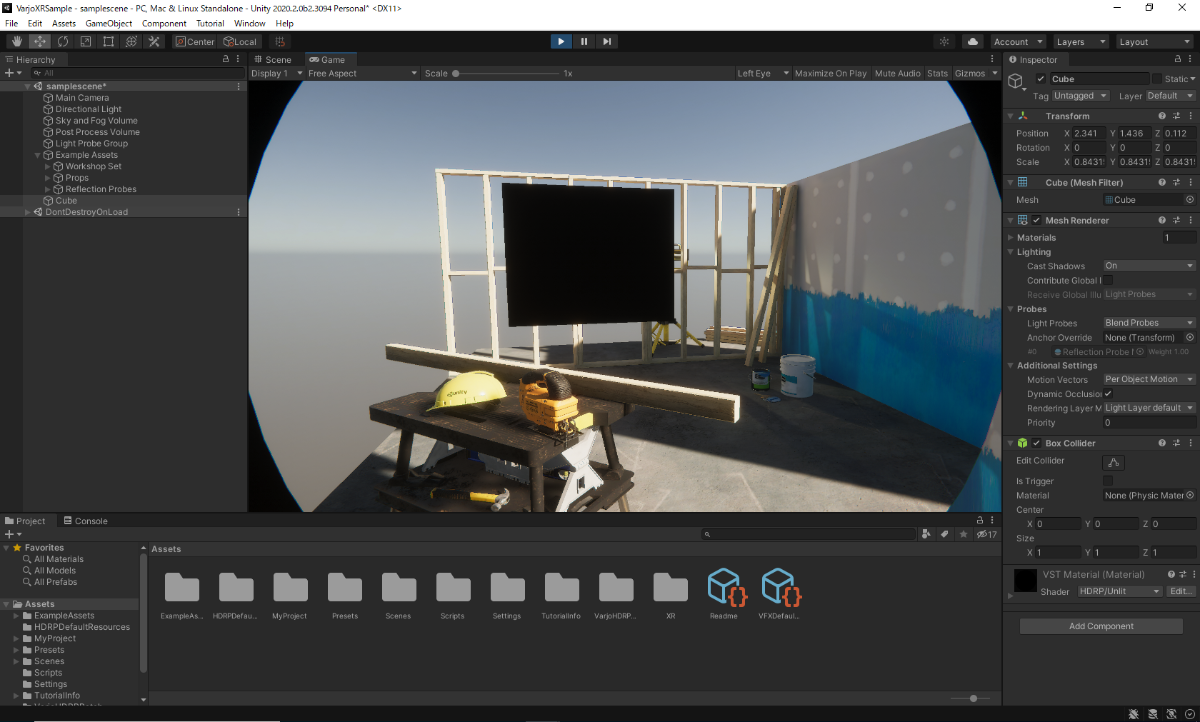Open Collab sun icon in the toolbar
This screenshot has width=1200, height=722.
pos(945,41)
